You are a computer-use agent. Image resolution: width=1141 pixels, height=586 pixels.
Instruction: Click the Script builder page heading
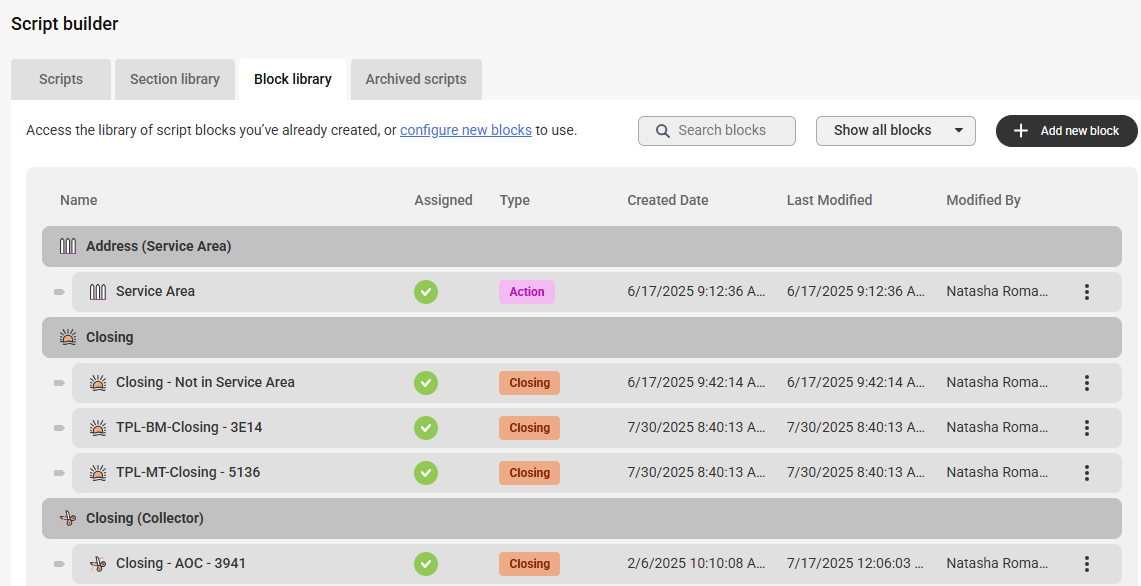click(65, 24)
